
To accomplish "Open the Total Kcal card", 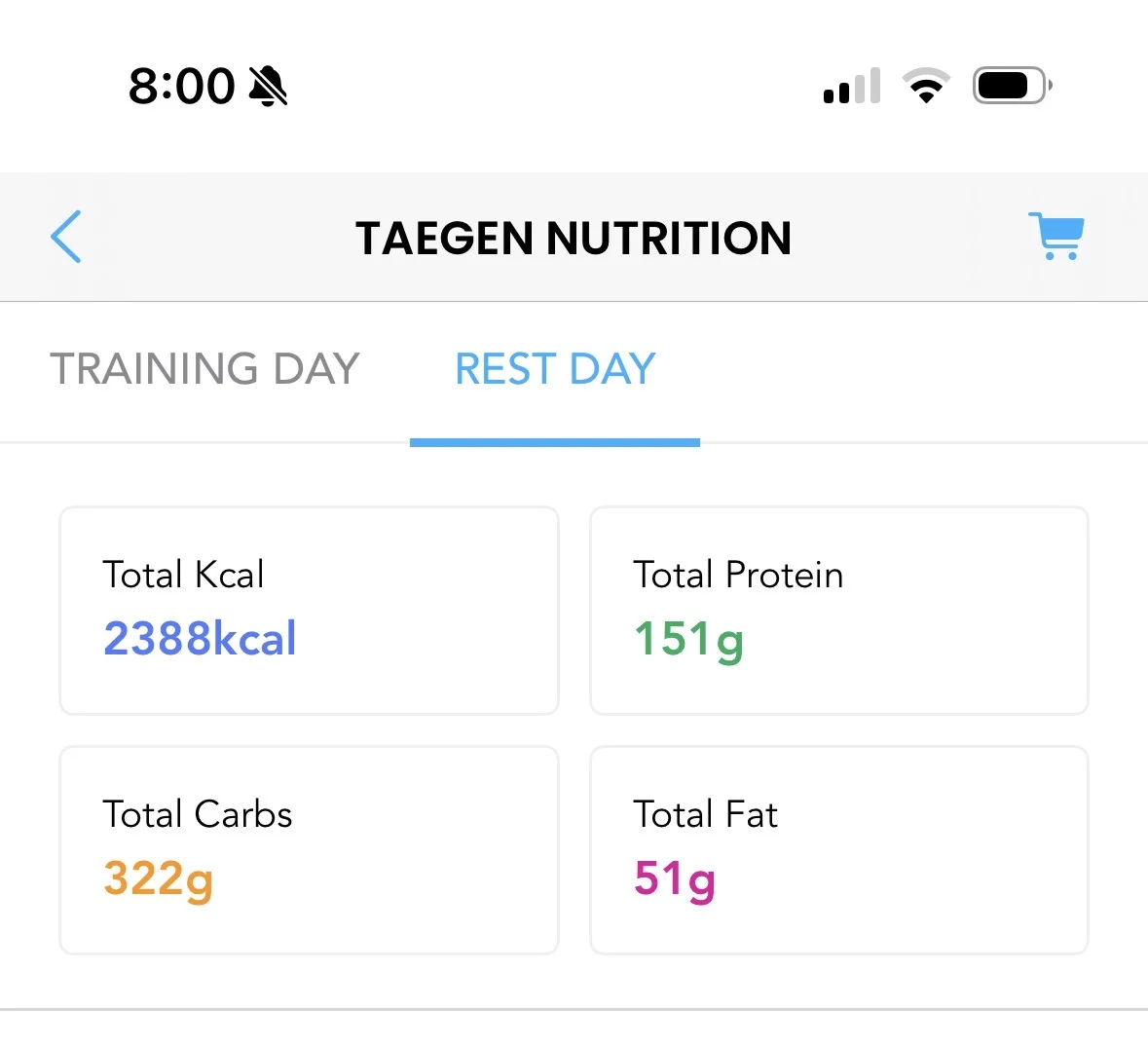I will coord(309,610).
